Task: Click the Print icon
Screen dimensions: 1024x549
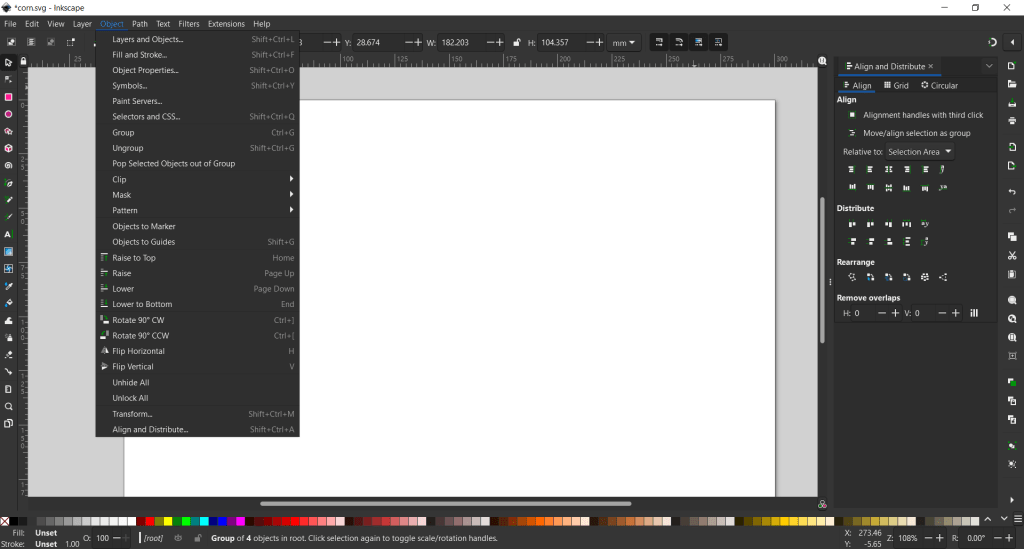Action: point(1012,121)
